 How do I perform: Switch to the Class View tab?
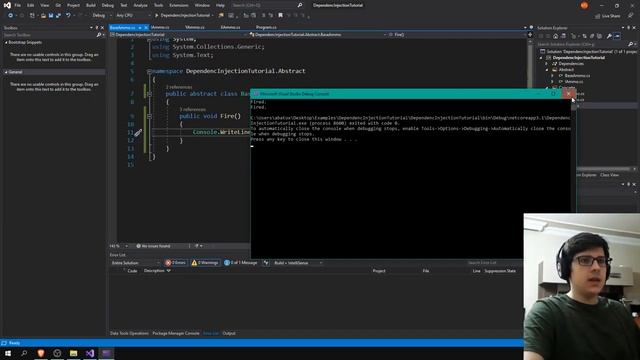click(609, 175)
